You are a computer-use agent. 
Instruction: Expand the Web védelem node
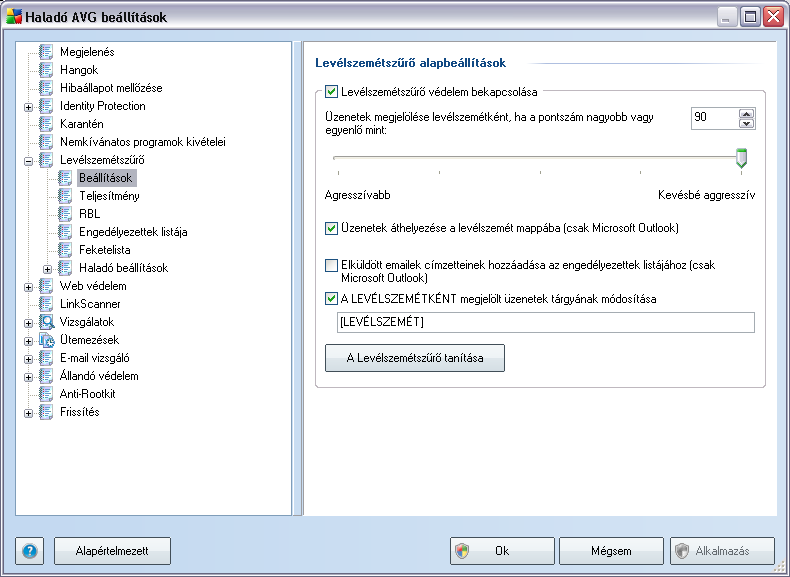pos(29,288)
